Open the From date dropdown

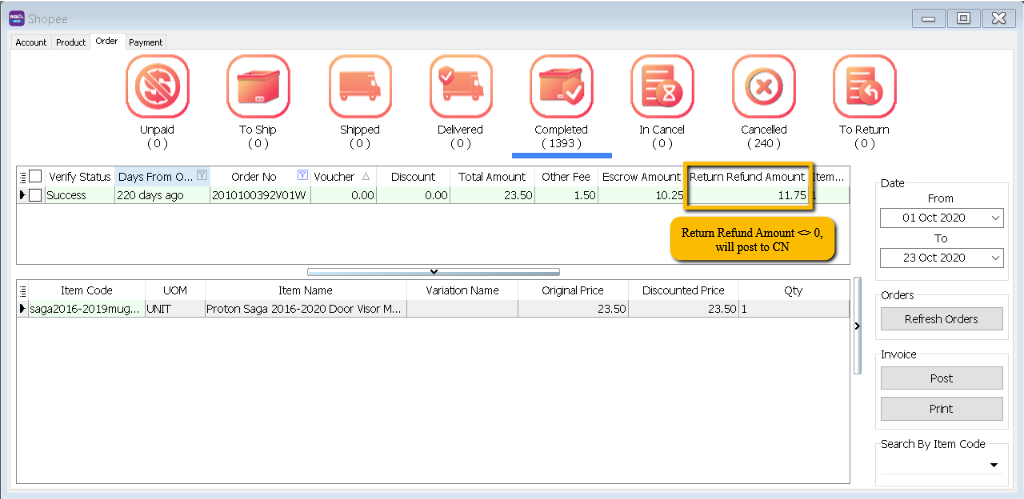coord(994,218)
